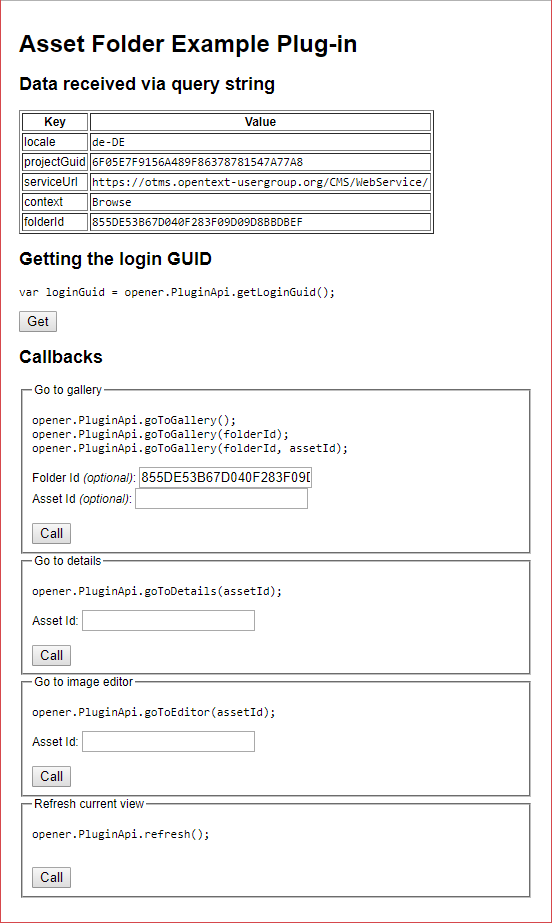Click the goToEditor(assetId) code text
Screen dimensions: 552x923
(x=154, y=712)
